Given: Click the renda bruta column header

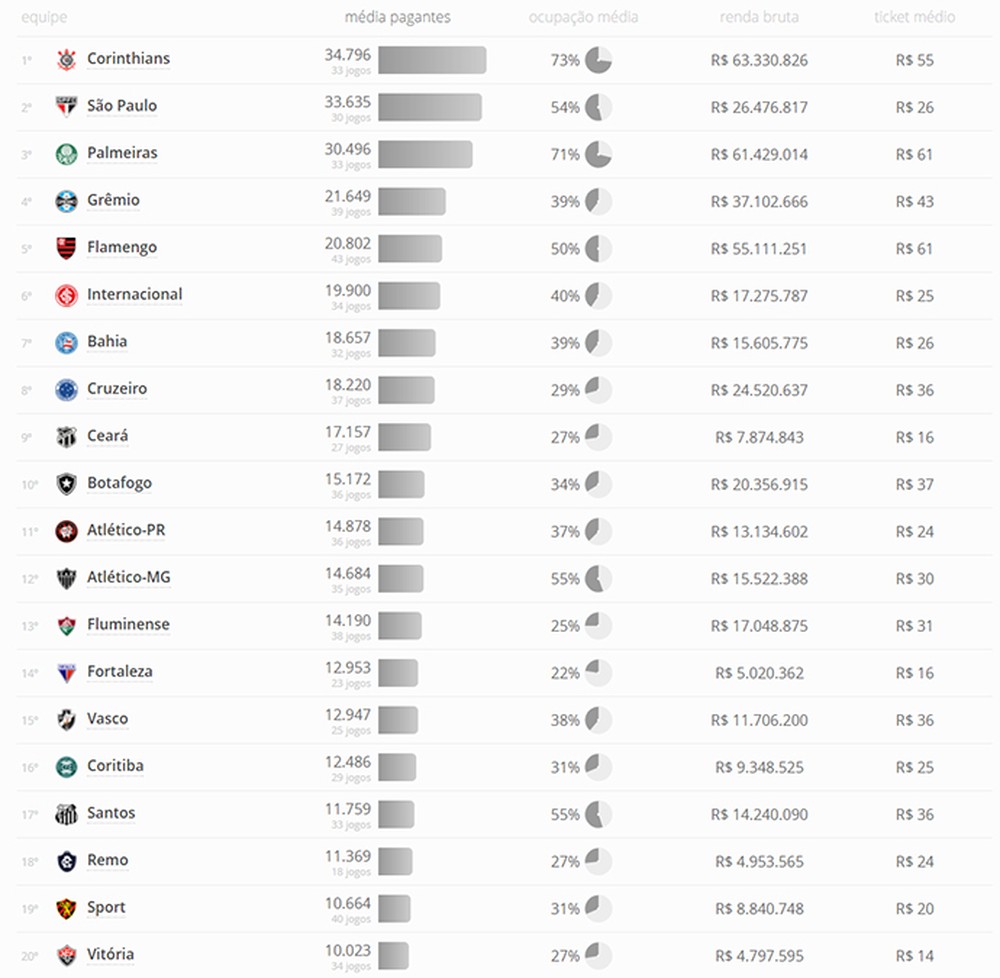Looking at the screenshot, I should [x=759, y=17].
